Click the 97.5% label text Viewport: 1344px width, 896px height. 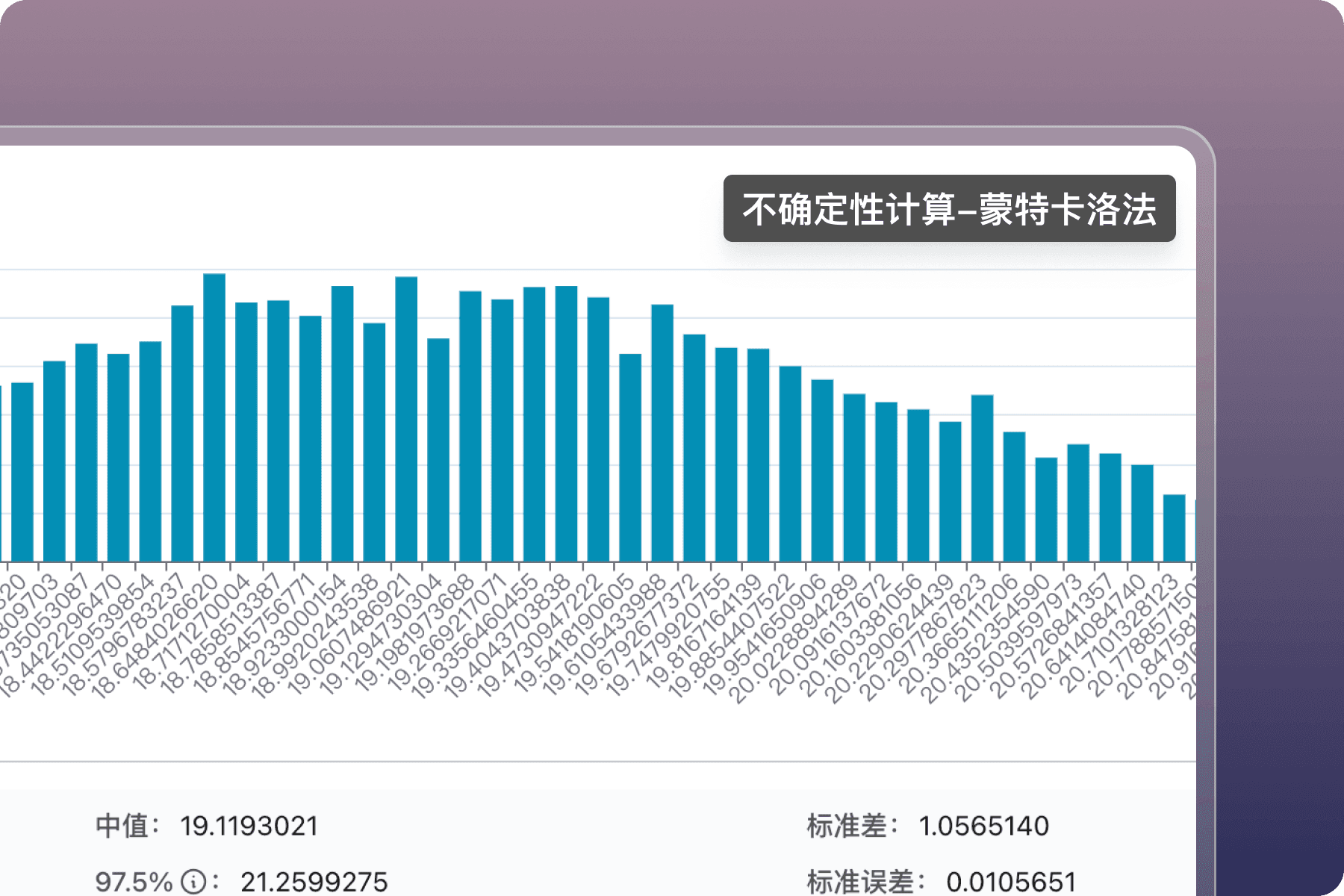point(134,882)
